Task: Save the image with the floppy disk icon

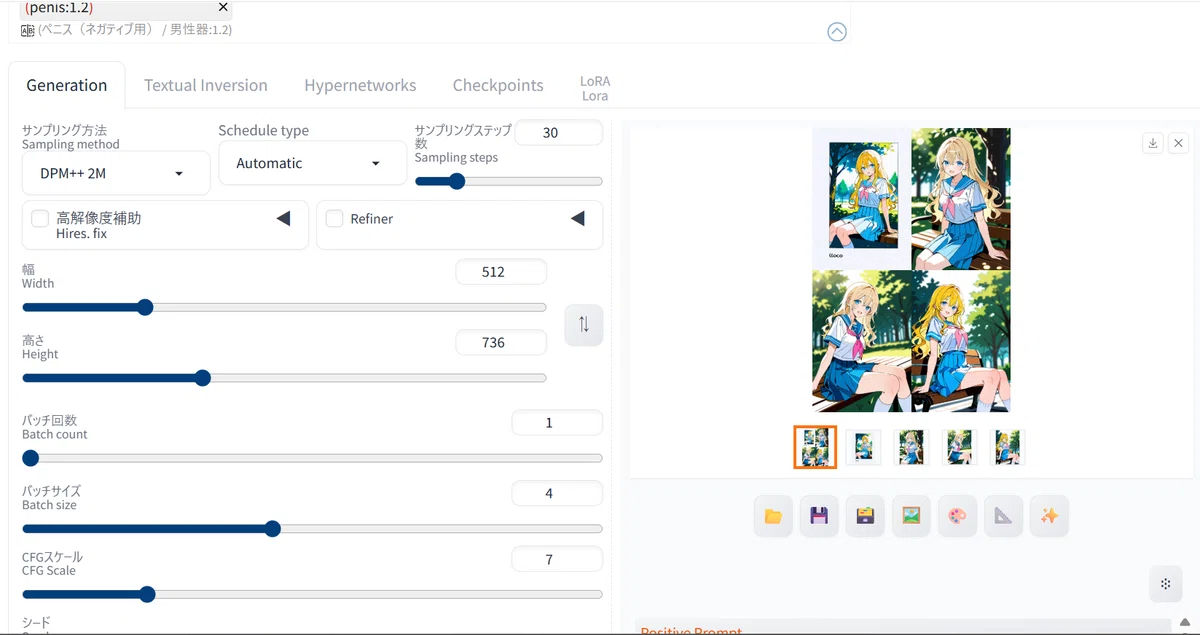Action: 819,516
